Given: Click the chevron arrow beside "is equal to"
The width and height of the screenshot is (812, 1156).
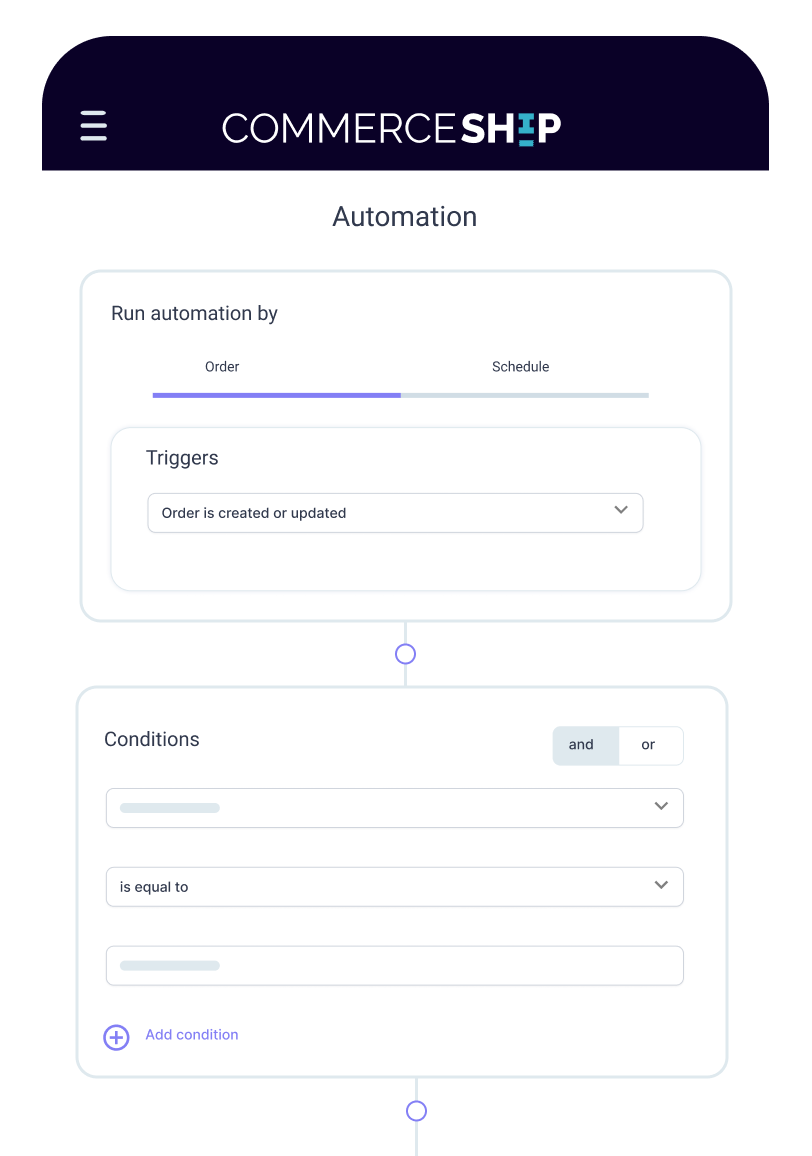Looking at the screenshot, I should coord(661,885).
